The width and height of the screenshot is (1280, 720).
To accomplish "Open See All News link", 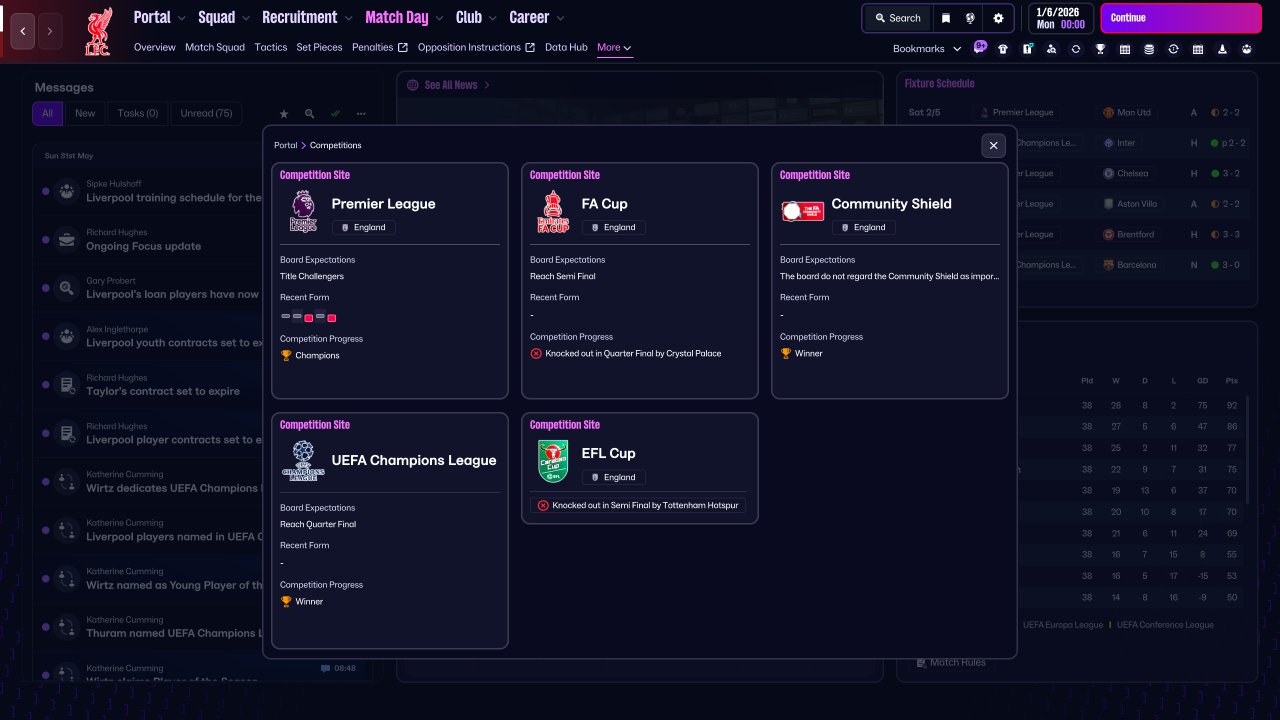I will tap(449, 86).
